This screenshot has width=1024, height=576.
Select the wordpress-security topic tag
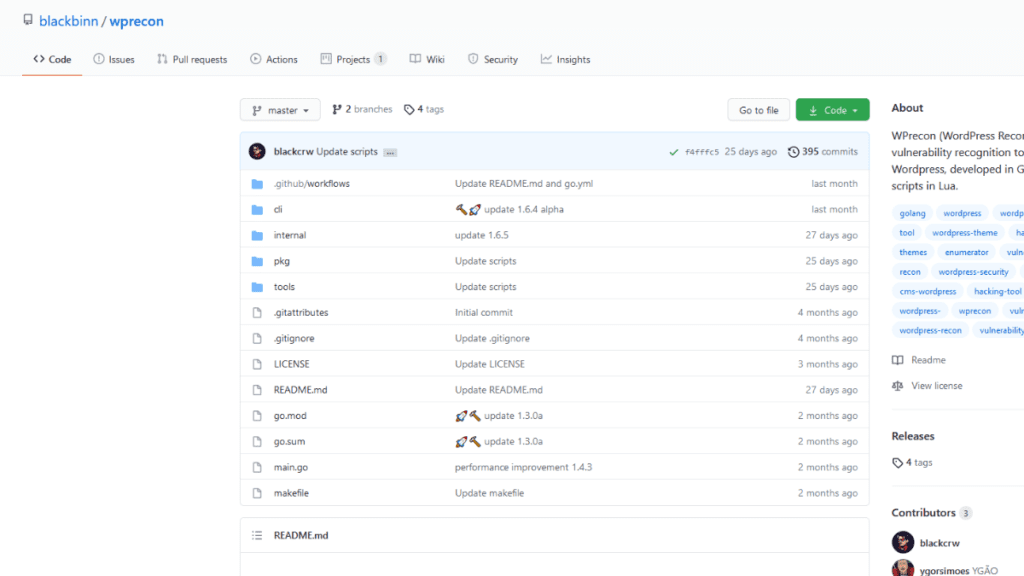tap(973, 272)
